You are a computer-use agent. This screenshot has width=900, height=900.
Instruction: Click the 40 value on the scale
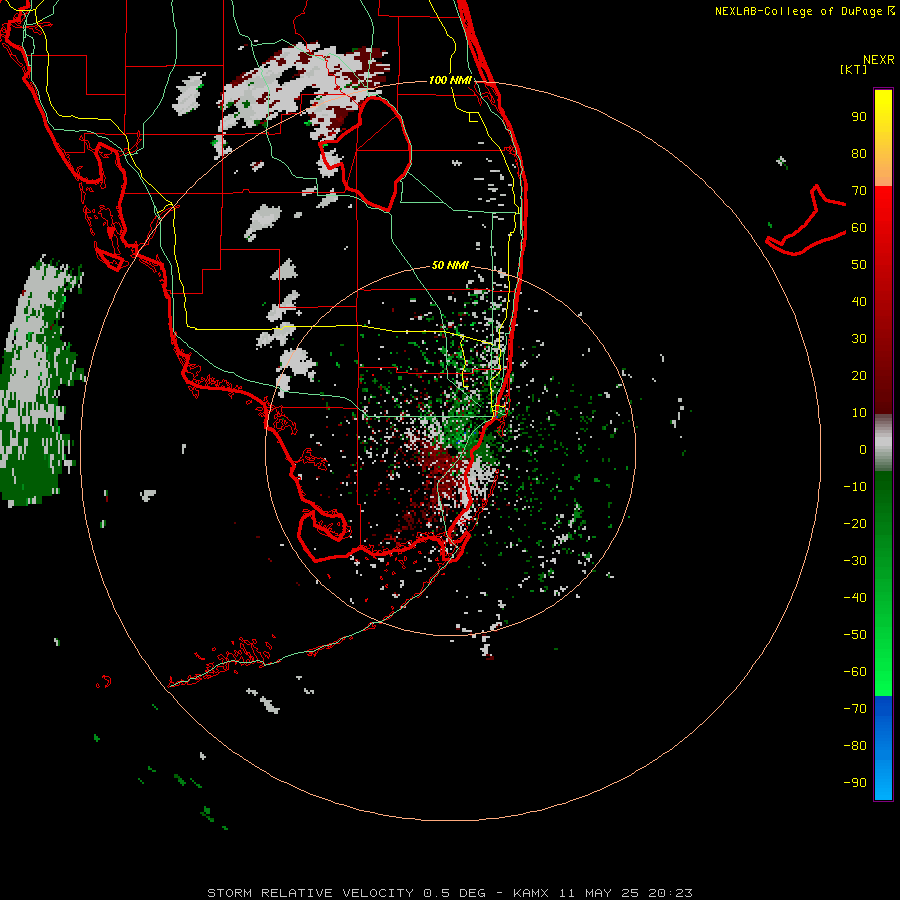coord(859,302)
